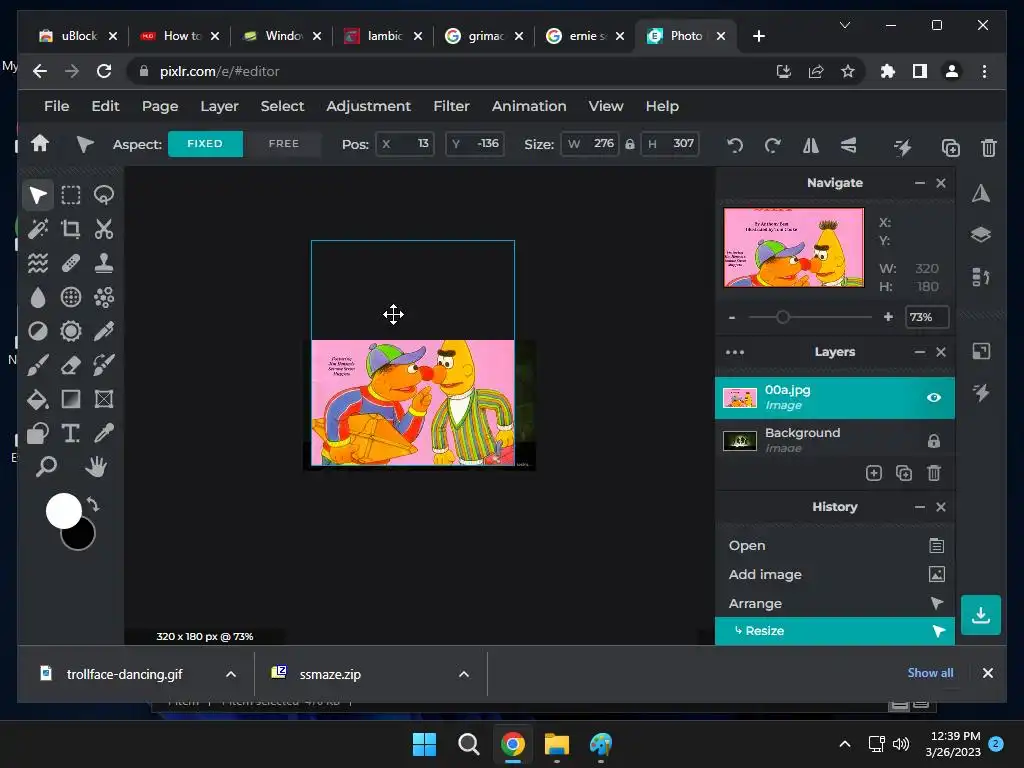The height and width of the screenshot is (768, 1024).
Task: Flip layer horizontally with mirror icon
Action: (x=810, y=146)
